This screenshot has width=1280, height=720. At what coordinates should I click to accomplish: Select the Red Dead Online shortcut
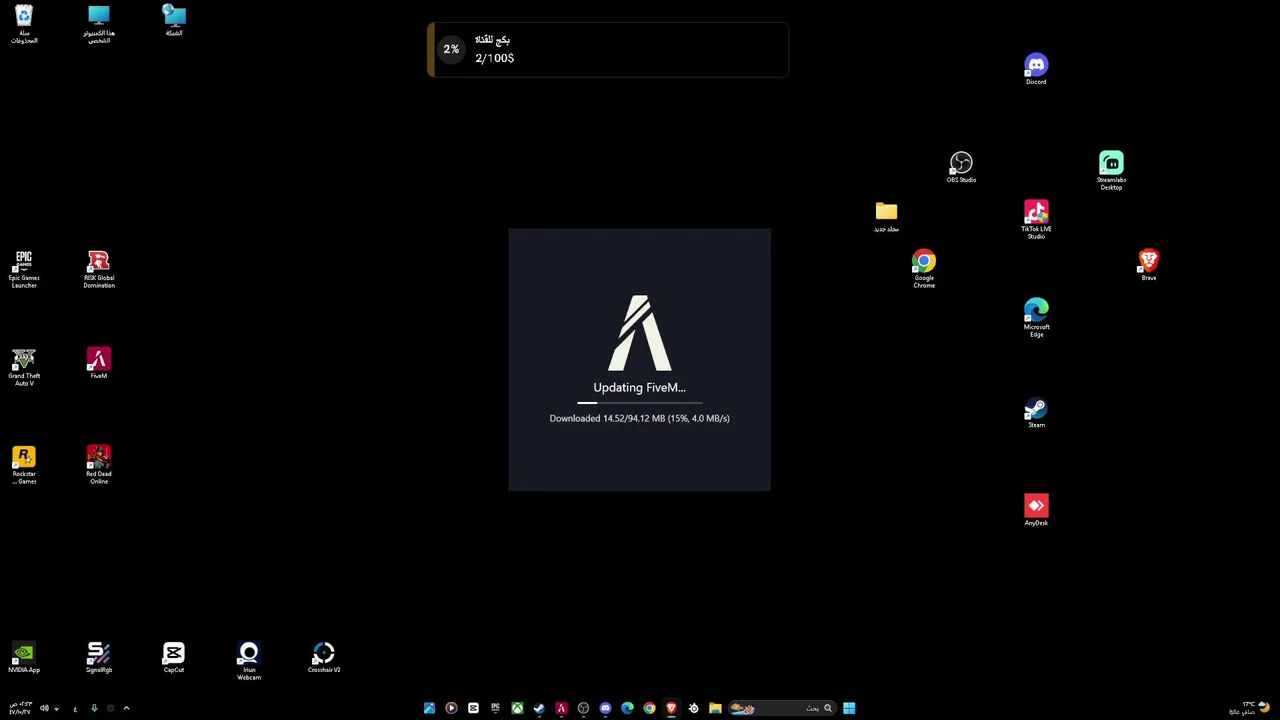(x=99, y=465)
